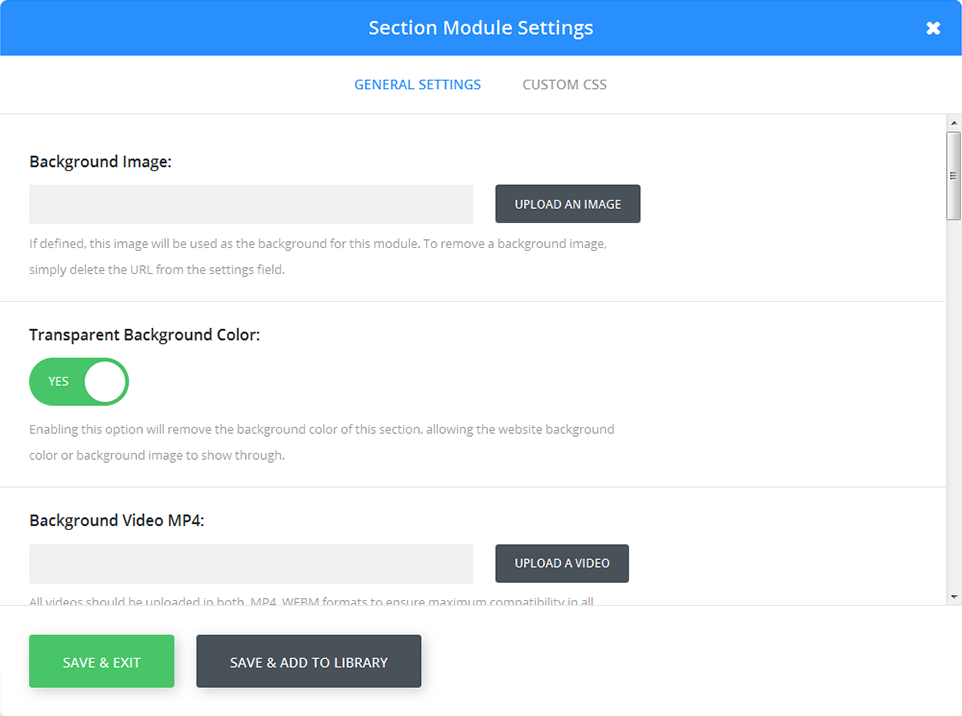Click the Upload An Image button
The height and width of the screenshot is (716, 962).
tap(567, 203)
